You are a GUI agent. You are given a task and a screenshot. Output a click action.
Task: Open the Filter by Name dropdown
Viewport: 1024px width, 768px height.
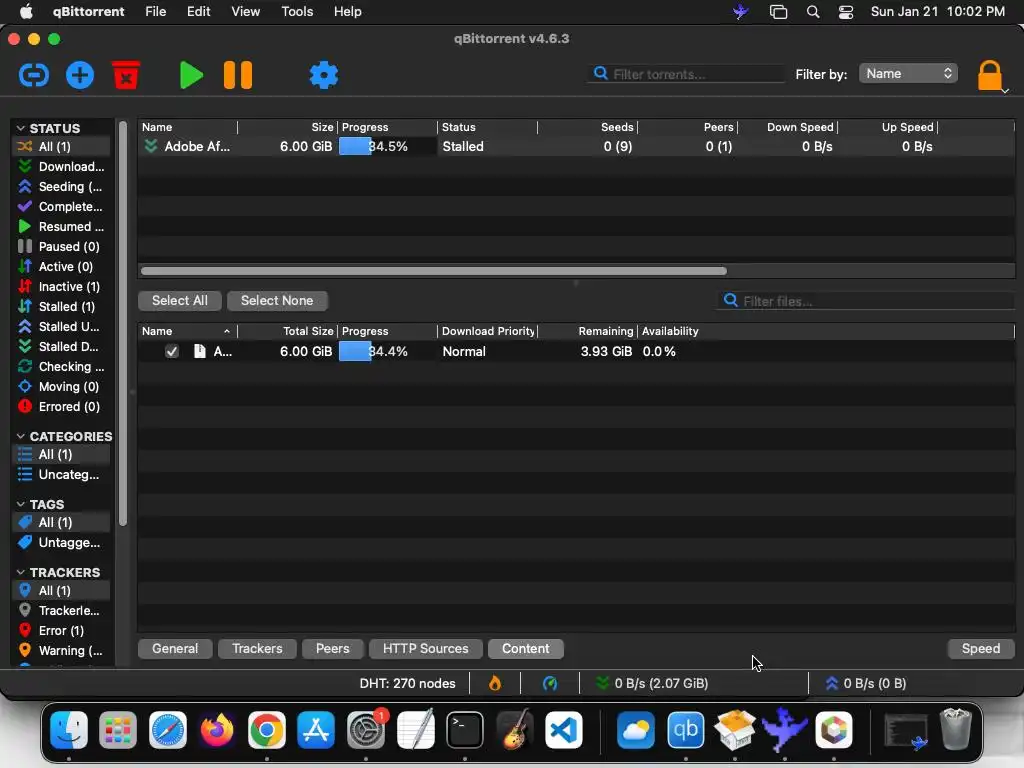[908, 74]
